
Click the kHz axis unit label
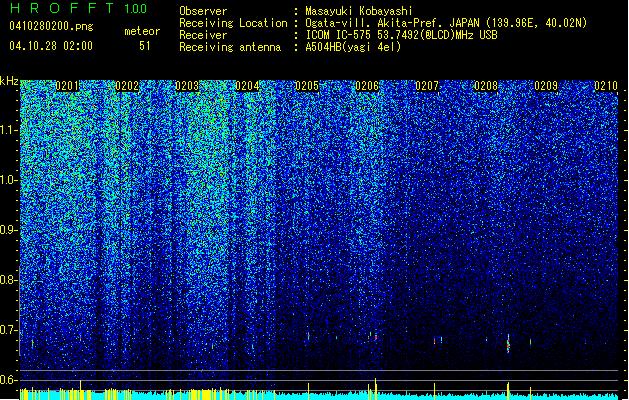click(x=9, y=81)
